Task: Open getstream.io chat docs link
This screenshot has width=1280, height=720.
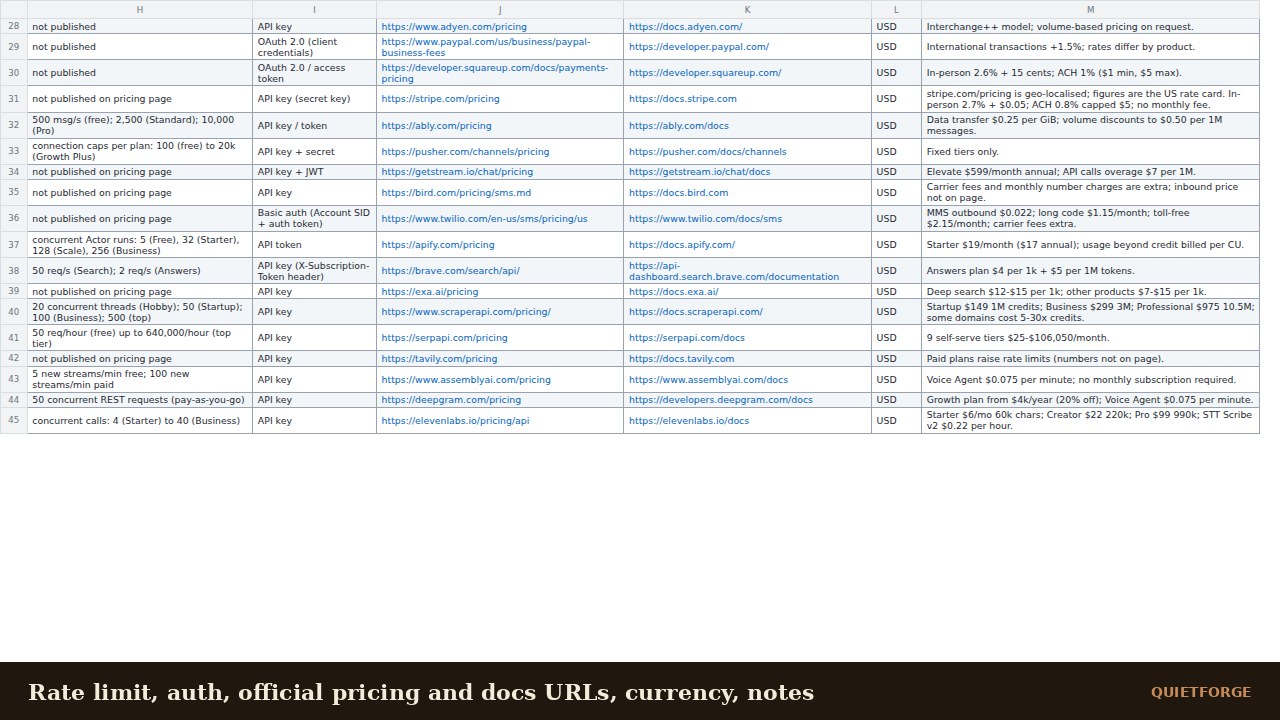Action: pyautogui.click(x=700, y=172)
